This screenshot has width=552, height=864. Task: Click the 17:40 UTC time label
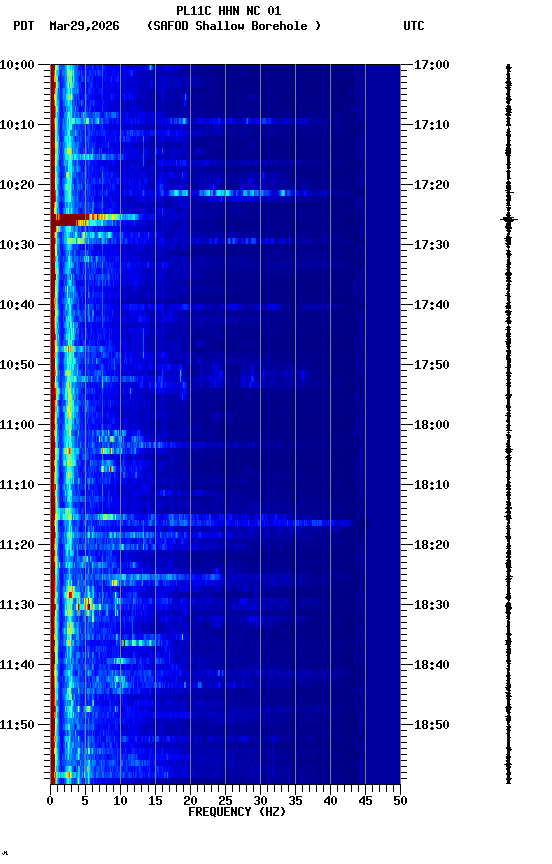pyautogui.click(x=432, y=305)
